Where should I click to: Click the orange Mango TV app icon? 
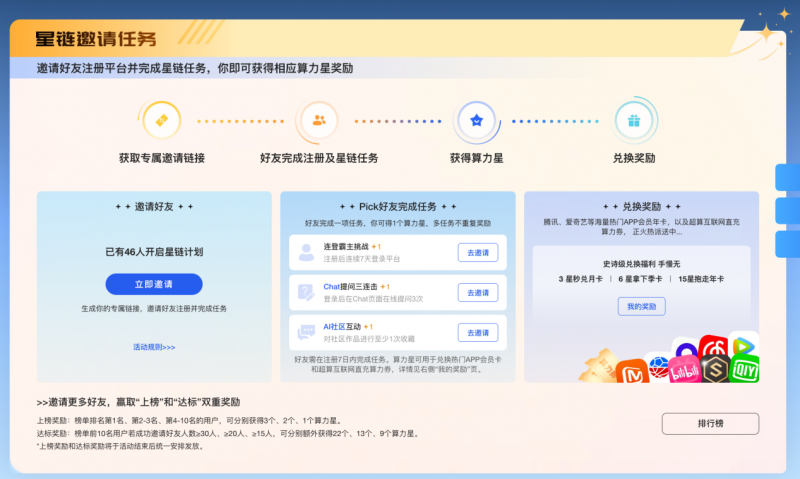(x=632, y=372)
